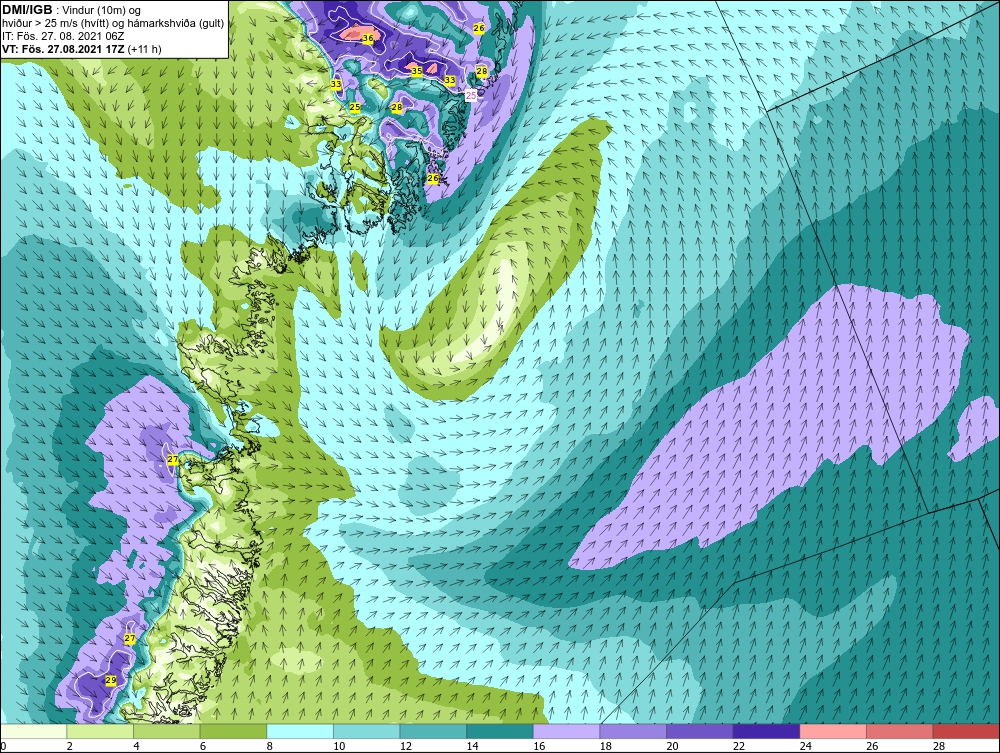Pick the 4–6 m/s green swatch

point(166,731)
